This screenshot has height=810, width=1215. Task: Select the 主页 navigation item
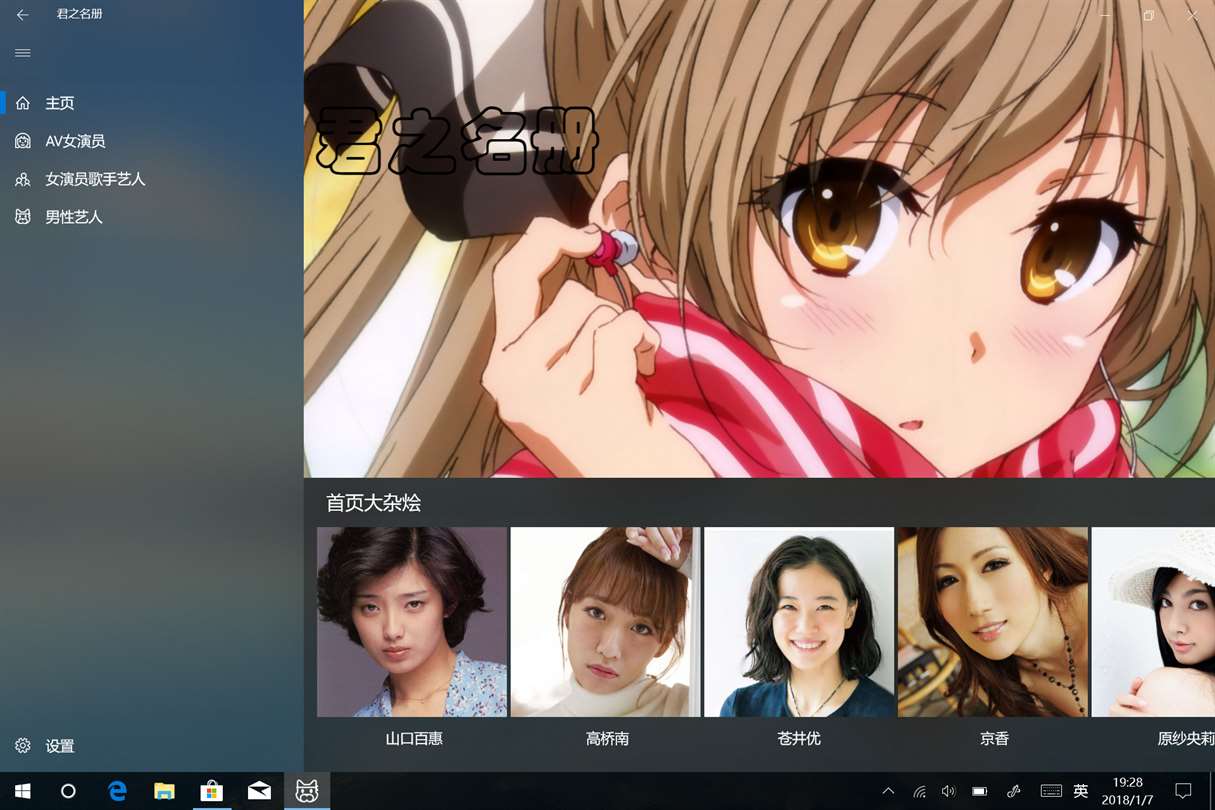[152, 103]
